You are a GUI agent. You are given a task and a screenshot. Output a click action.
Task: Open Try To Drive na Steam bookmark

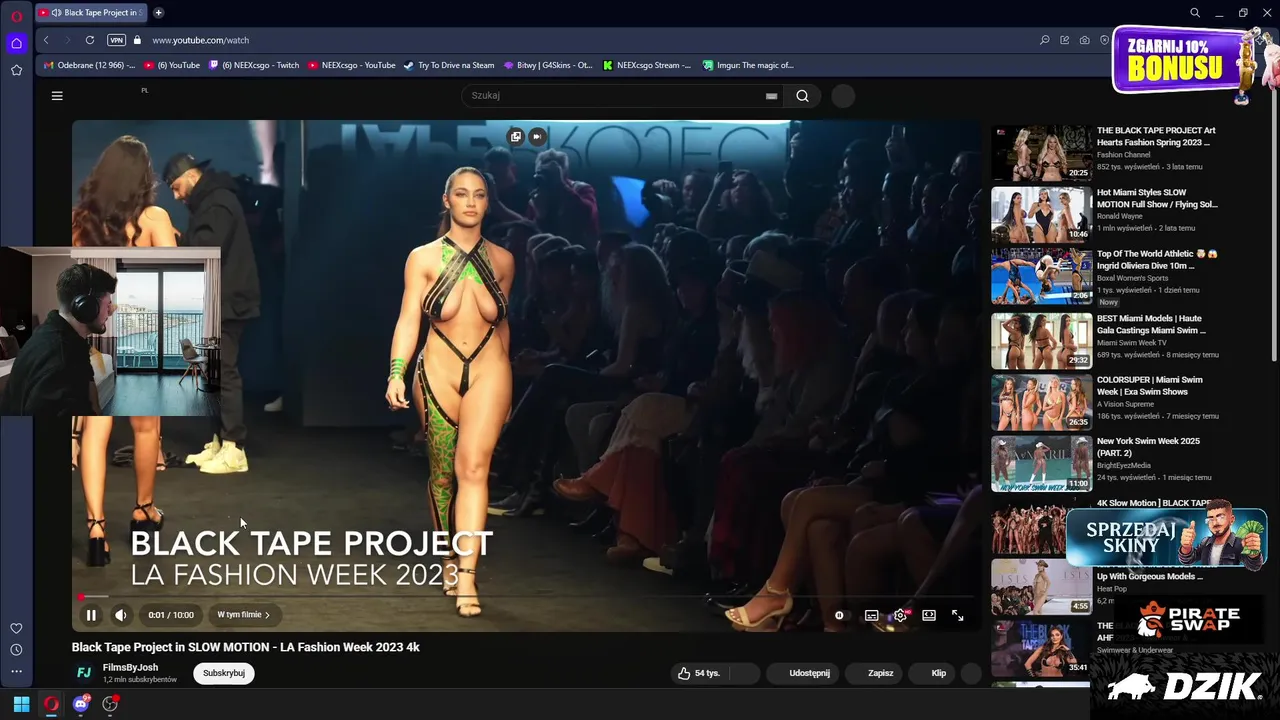coord(449,65)
